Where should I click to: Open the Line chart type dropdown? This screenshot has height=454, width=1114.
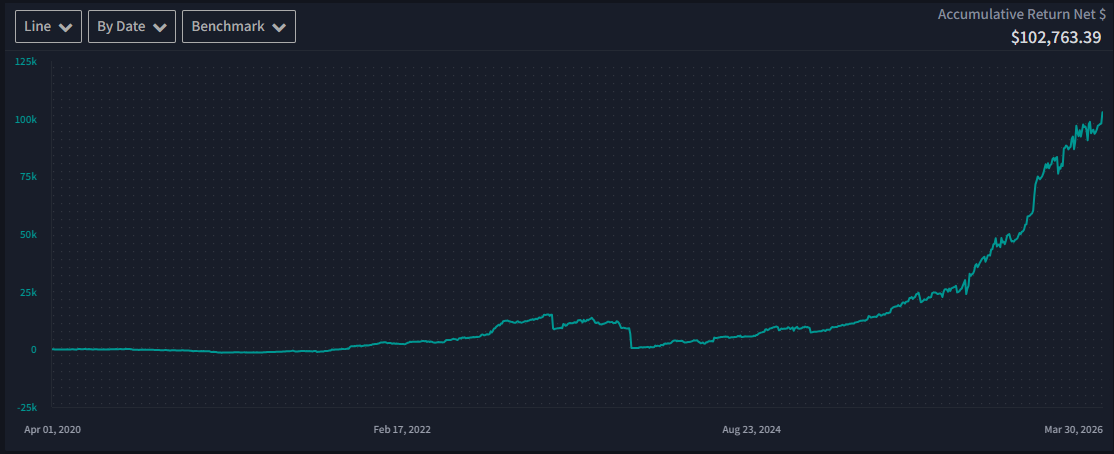tap(48, 27)
